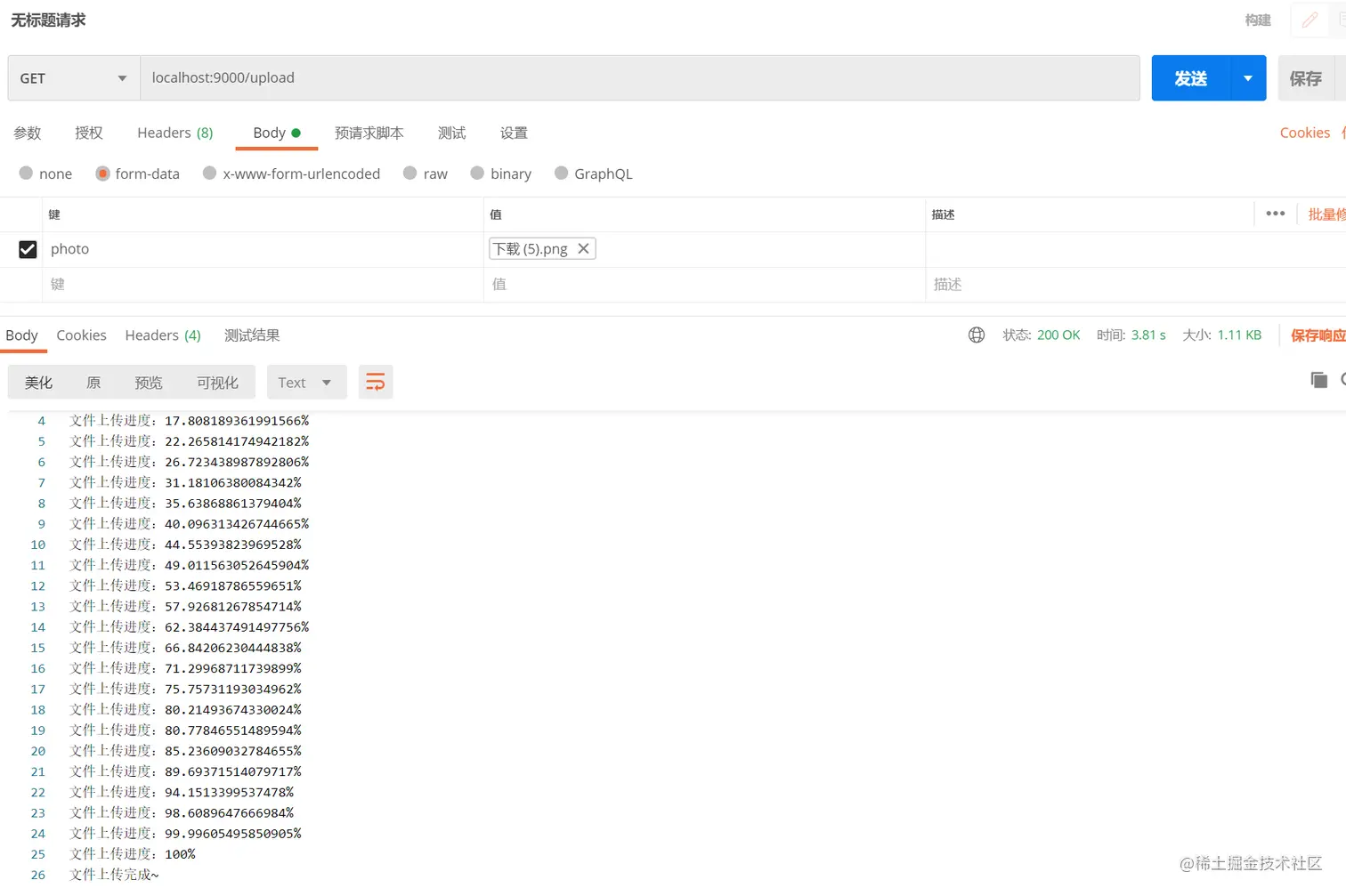Click the empty 值 value placeholder field
Viewport: 1346px width, 896px height.
pos(704,285)
